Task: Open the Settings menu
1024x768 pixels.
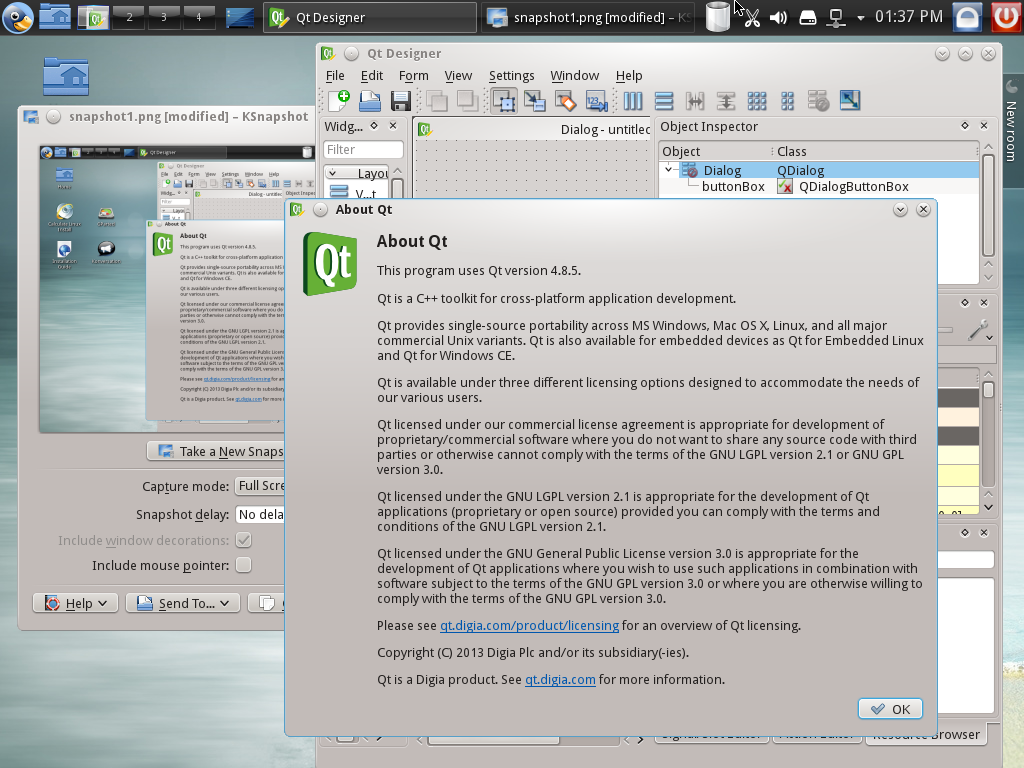Action: (511, 76)
